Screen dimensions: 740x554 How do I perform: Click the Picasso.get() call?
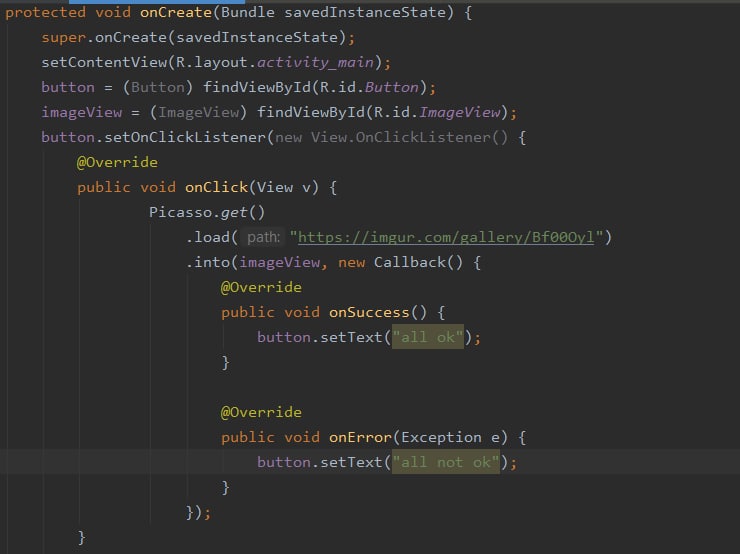(x=207, y=212)
